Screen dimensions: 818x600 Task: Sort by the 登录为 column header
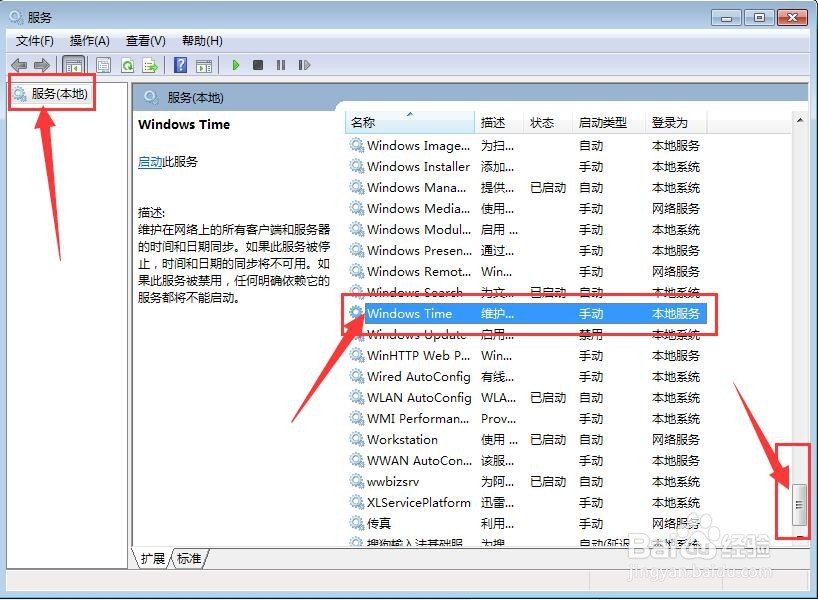pos(676,123)
